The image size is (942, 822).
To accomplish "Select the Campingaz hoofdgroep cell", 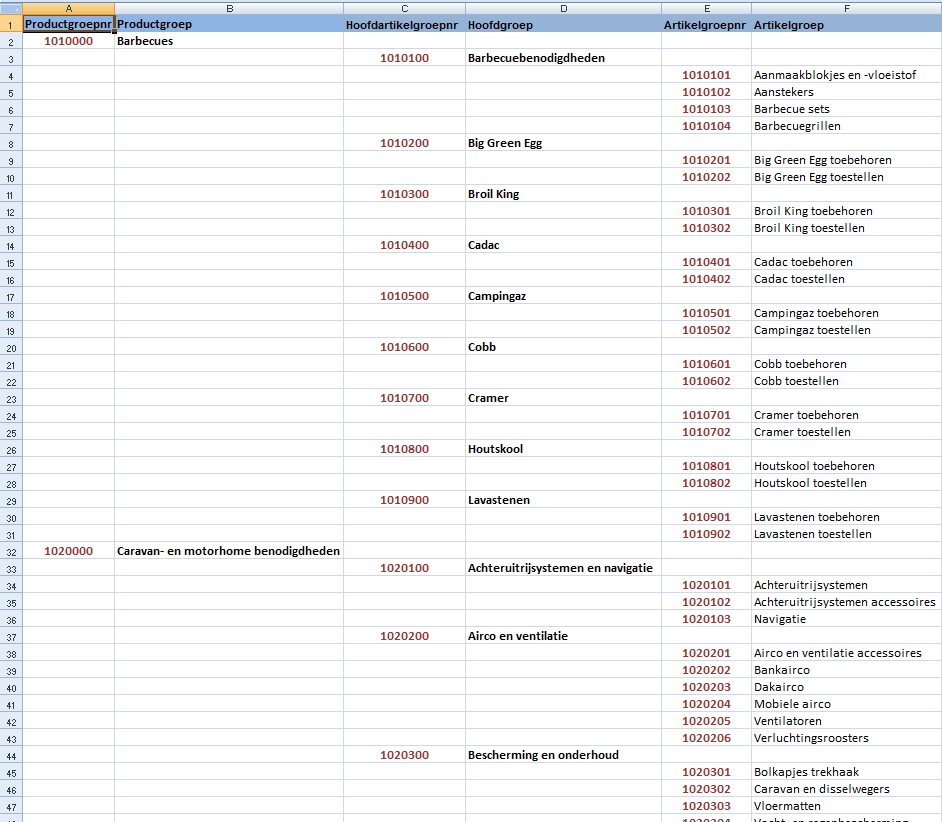I will [x=564, y=296].
